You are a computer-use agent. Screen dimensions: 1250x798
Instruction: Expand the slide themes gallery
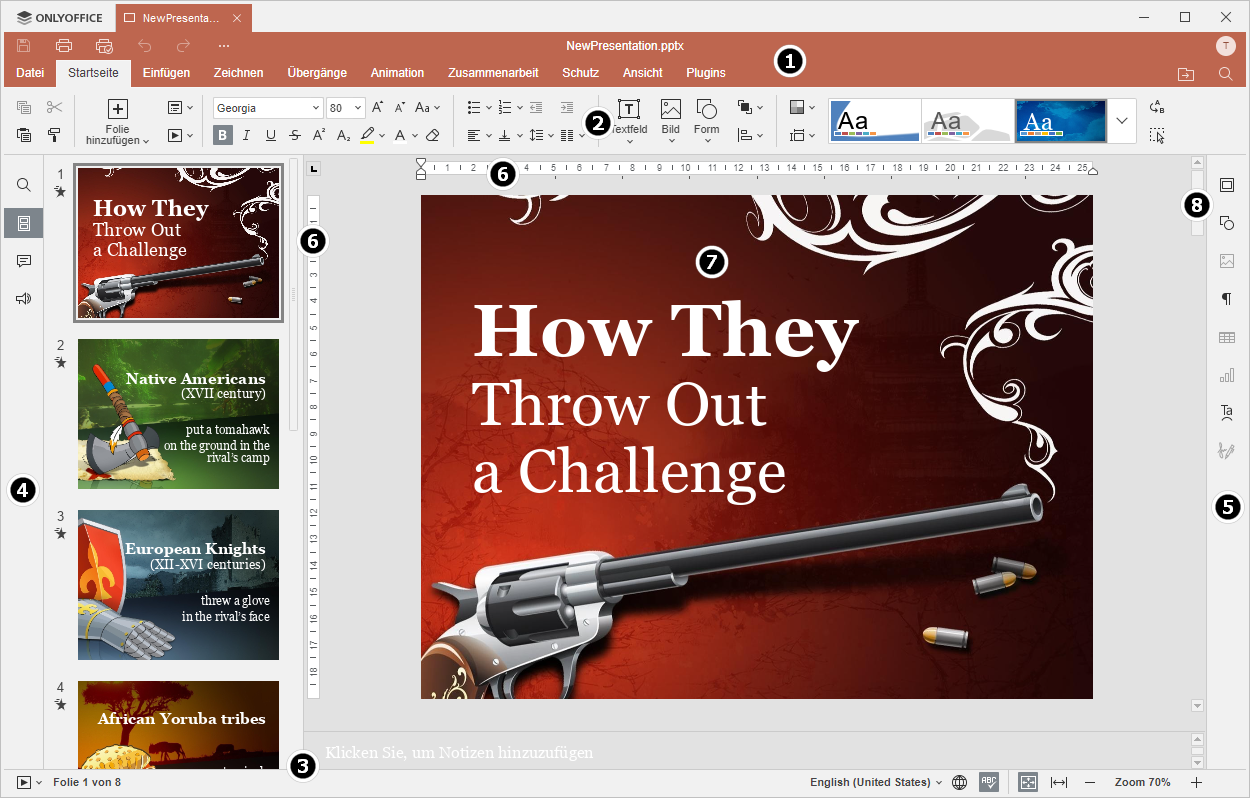pos(1122,120)
